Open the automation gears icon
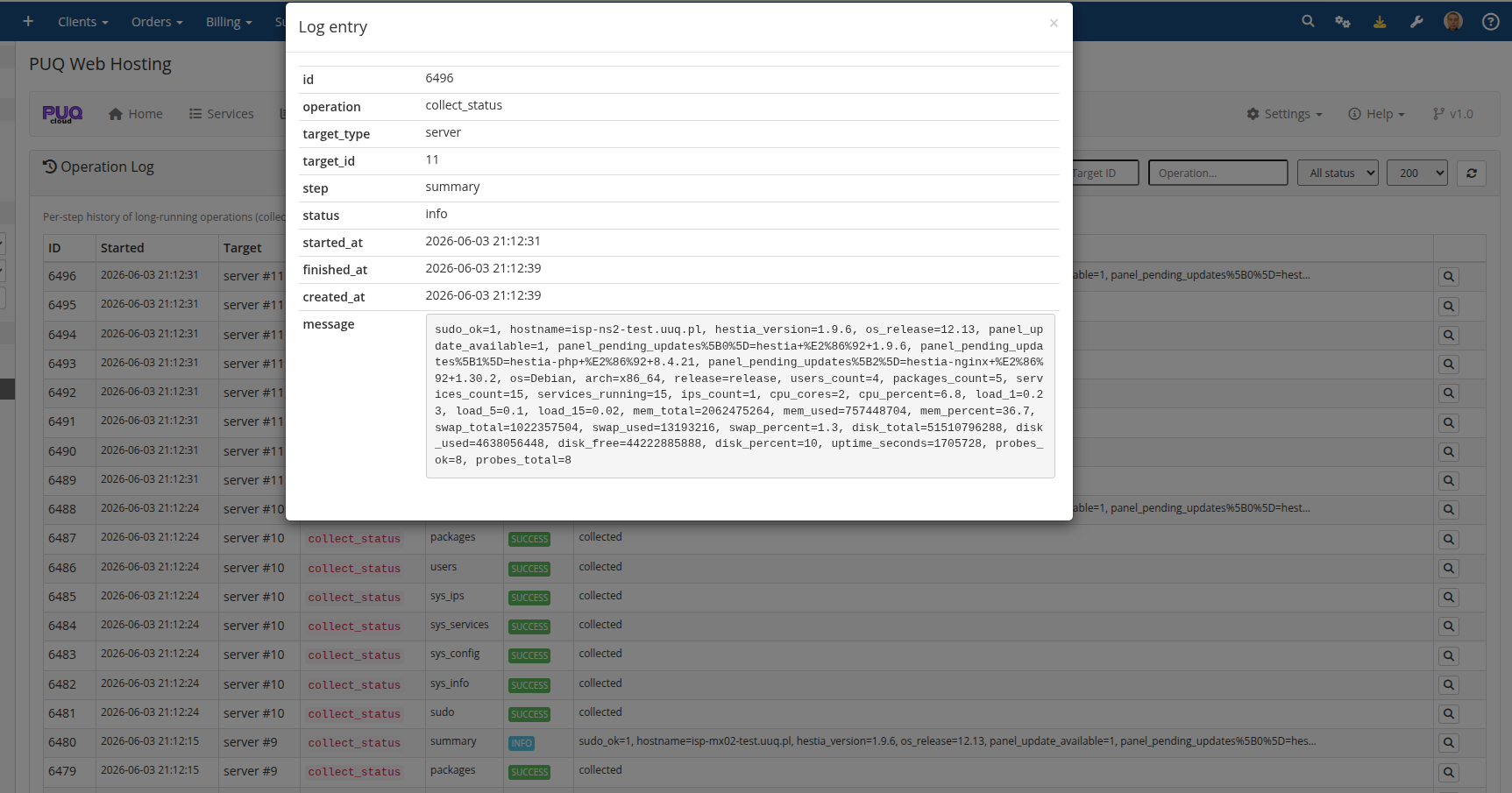1512x793 pixels. tap(1343, 21)
